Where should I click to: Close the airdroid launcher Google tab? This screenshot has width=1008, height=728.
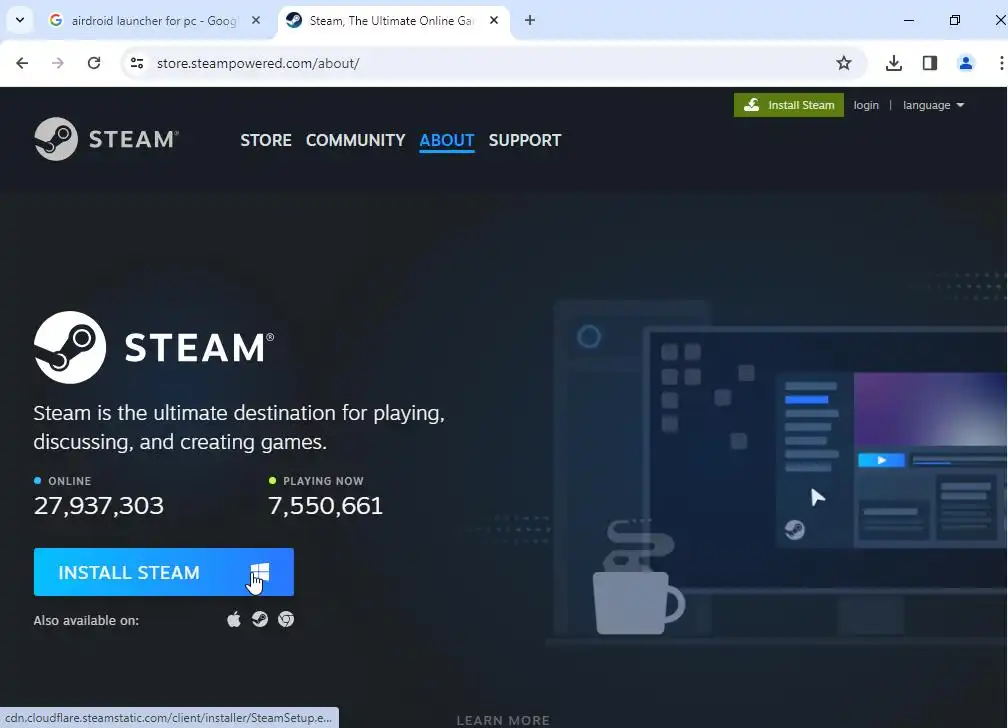click(256, 21)
